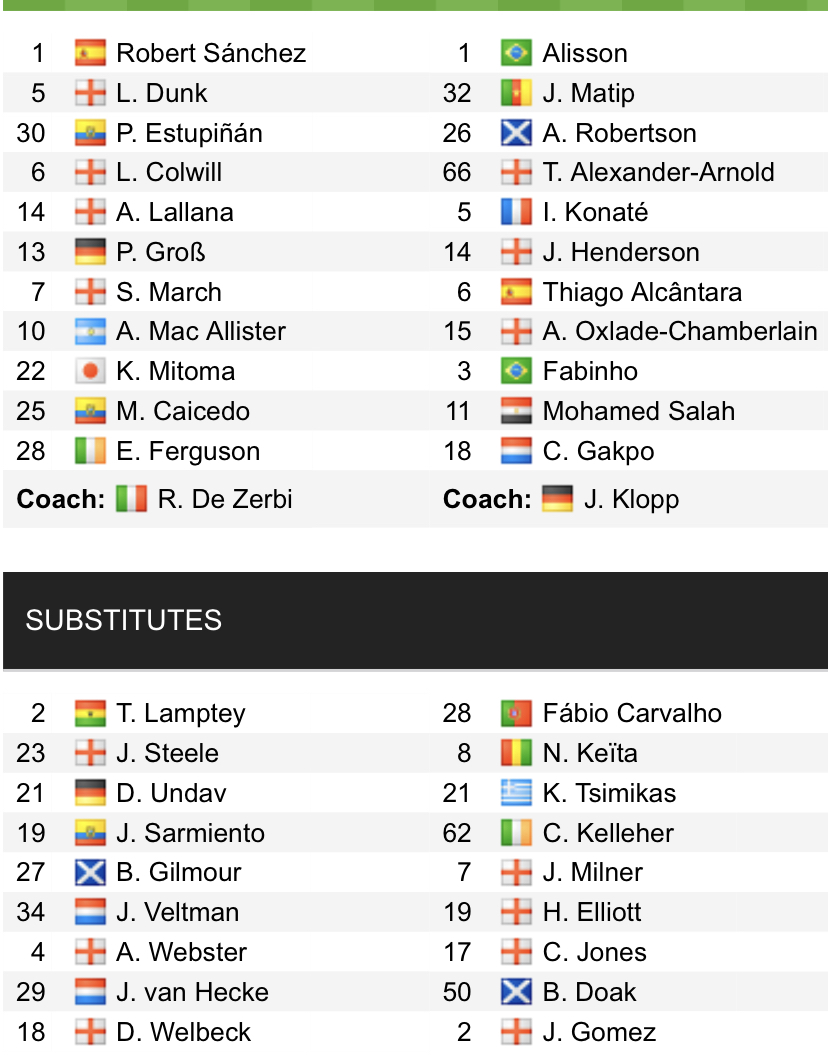The height and width of the screenshot is (1064, 828).
Task: Open substitute D. Welbeck
Action: tap(184, 1032)
